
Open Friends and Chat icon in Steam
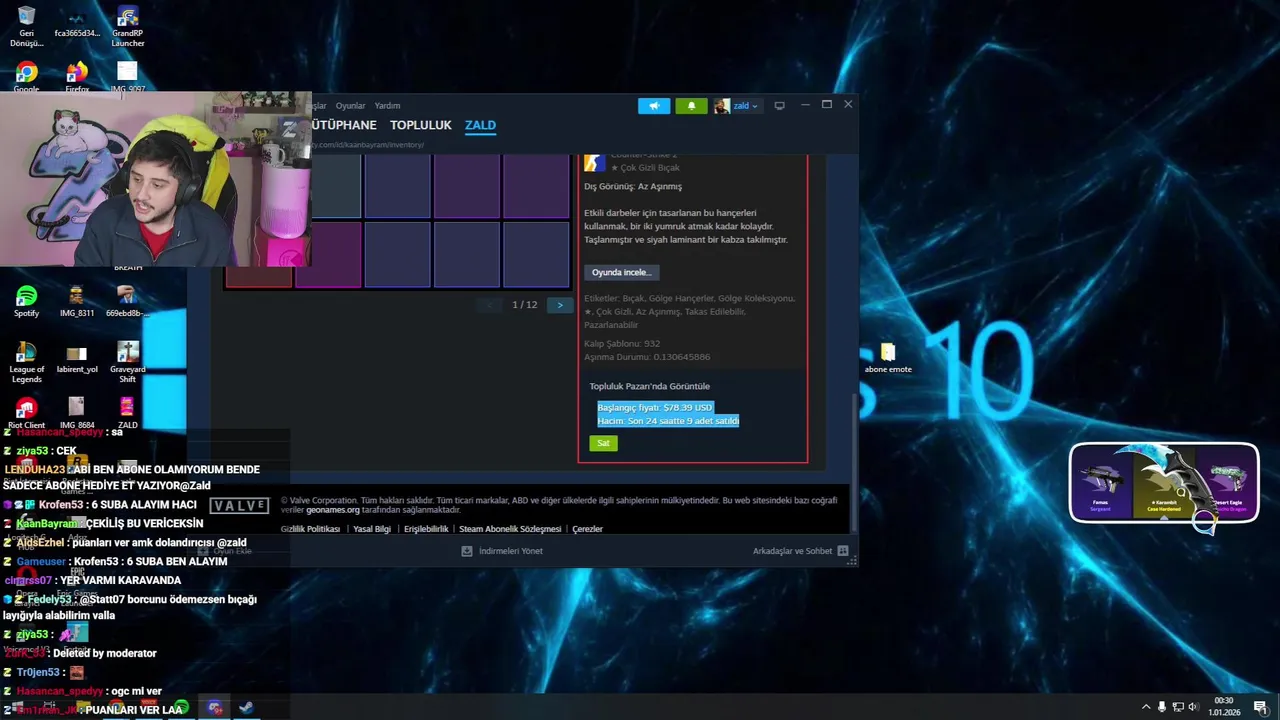(x=843, y=551)
